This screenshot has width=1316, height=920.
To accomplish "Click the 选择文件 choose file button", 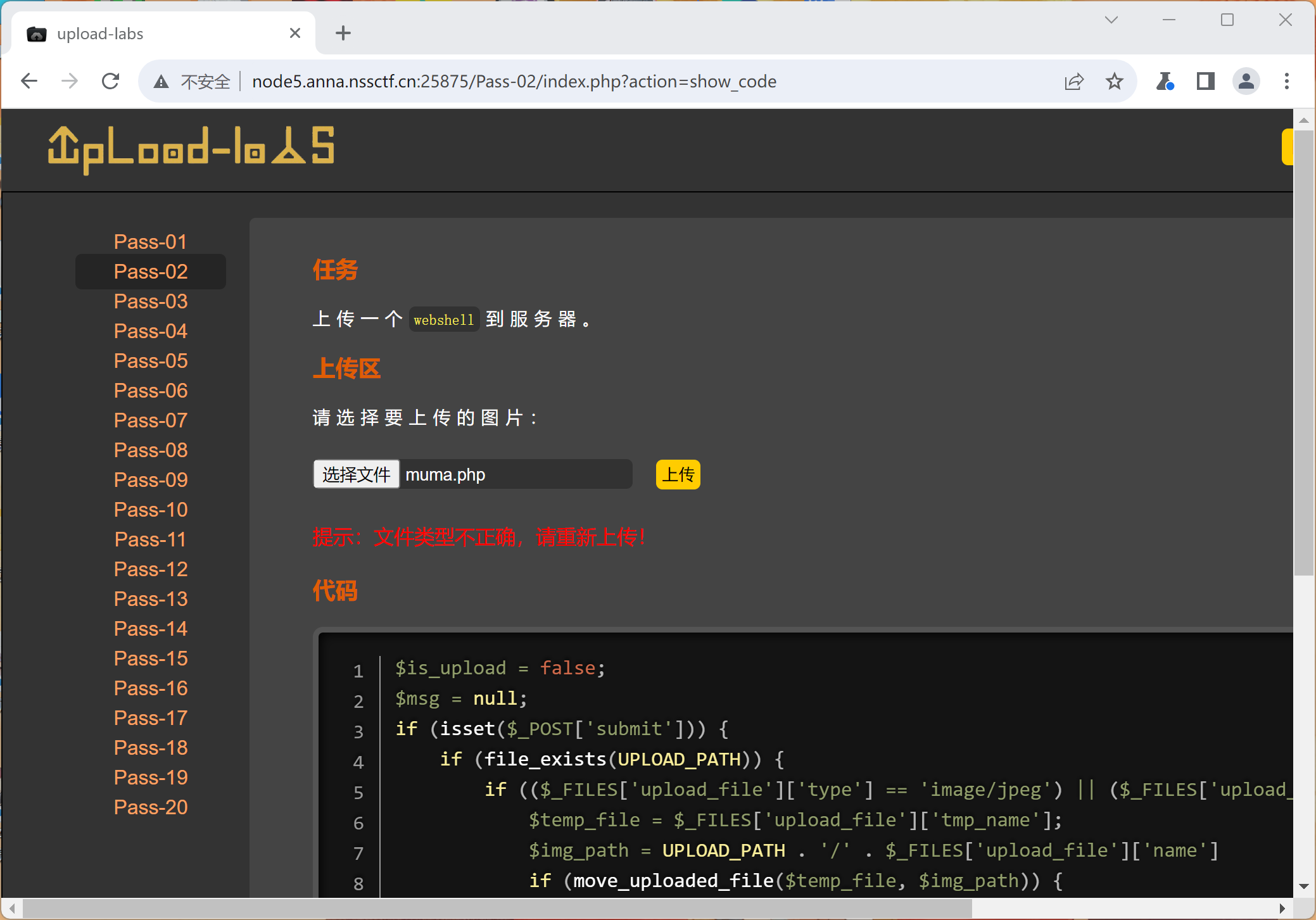I will click(x=357, y=474).
